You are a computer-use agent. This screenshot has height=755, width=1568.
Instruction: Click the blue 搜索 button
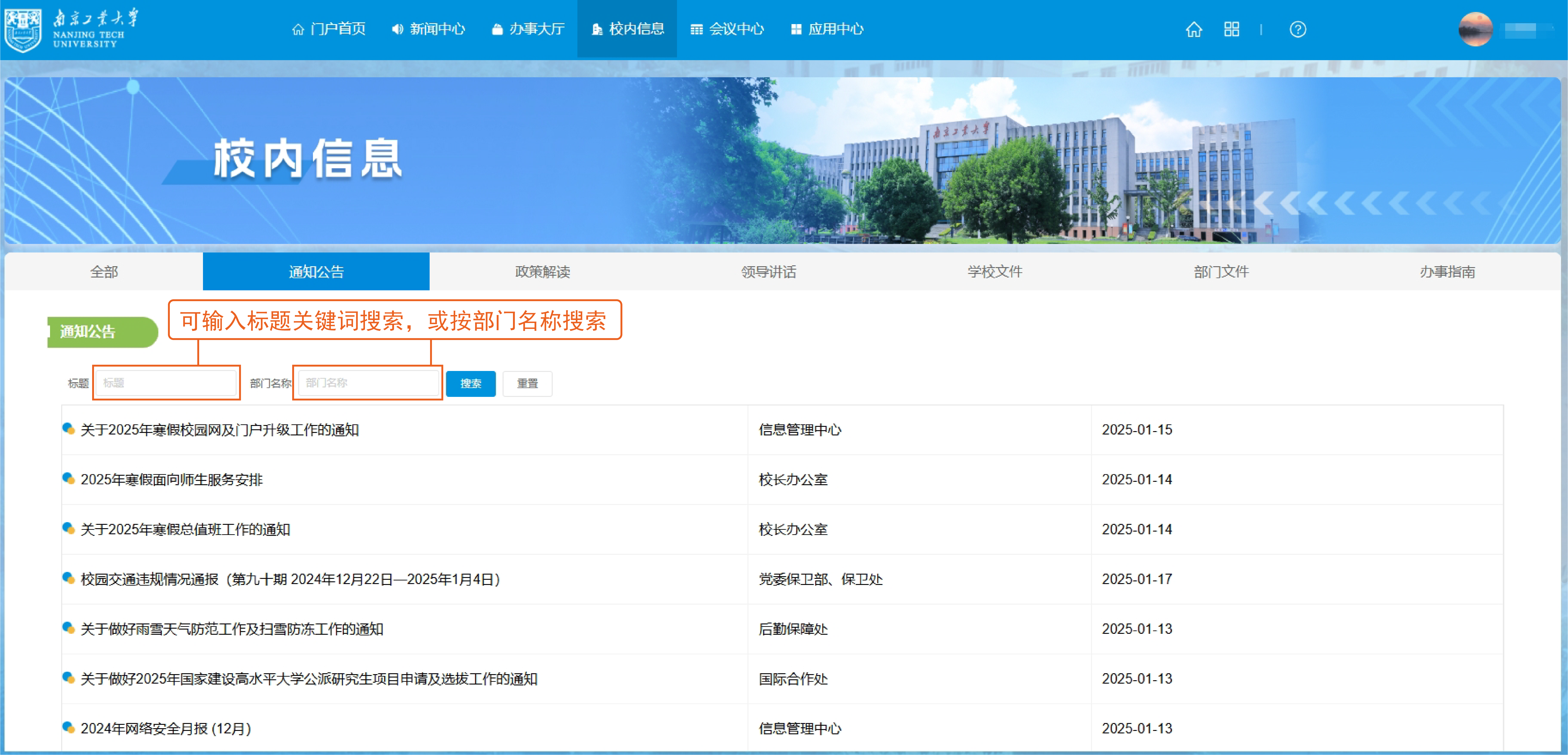[471, 383]
